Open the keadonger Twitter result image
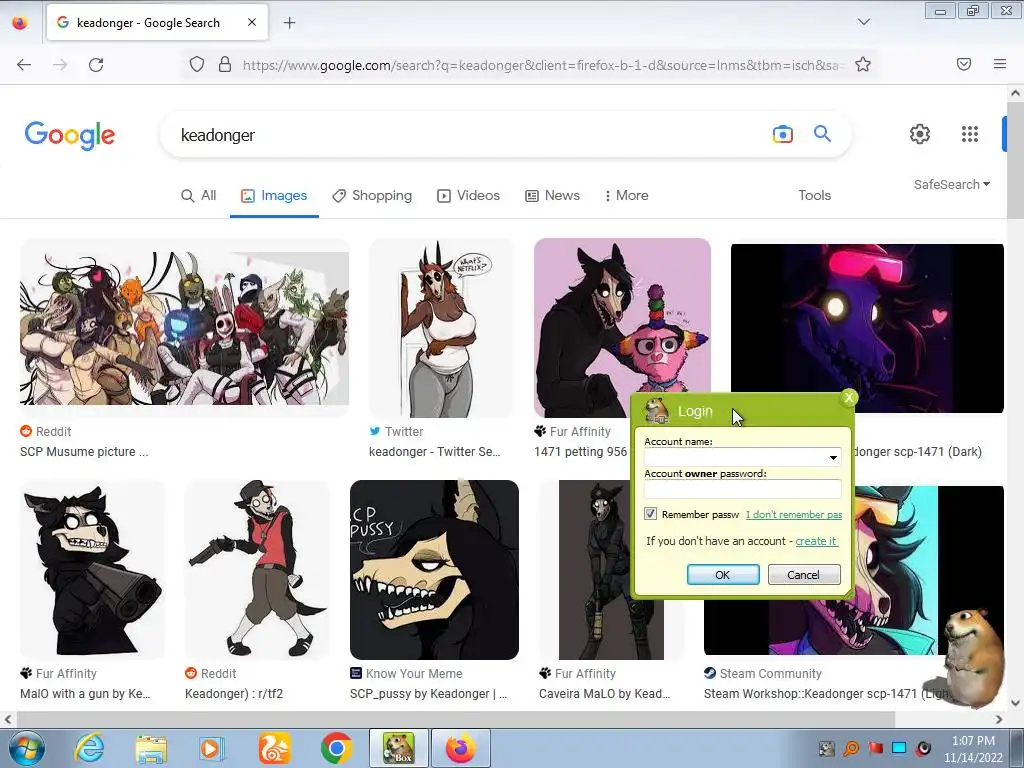 (441, 327)
